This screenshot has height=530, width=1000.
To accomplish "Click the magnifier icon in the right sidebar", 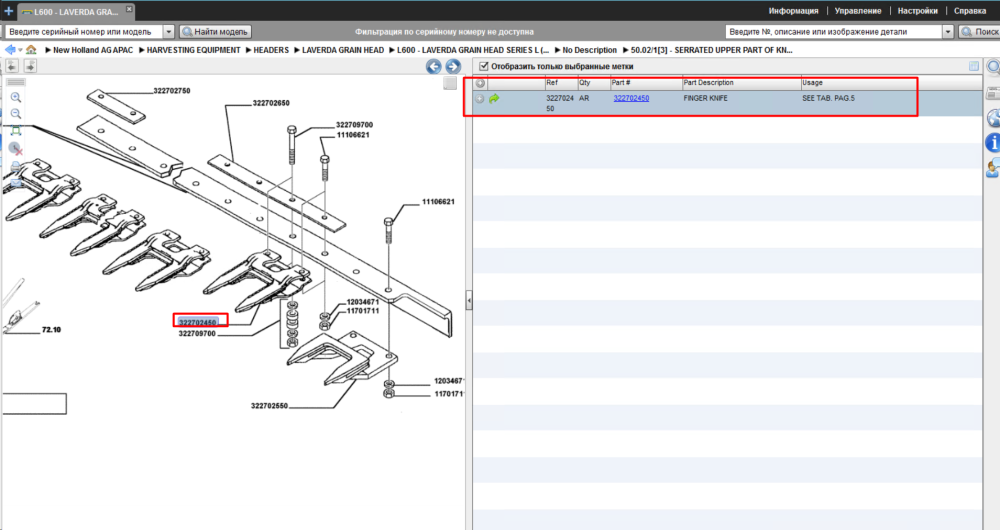I will (993, 67).
